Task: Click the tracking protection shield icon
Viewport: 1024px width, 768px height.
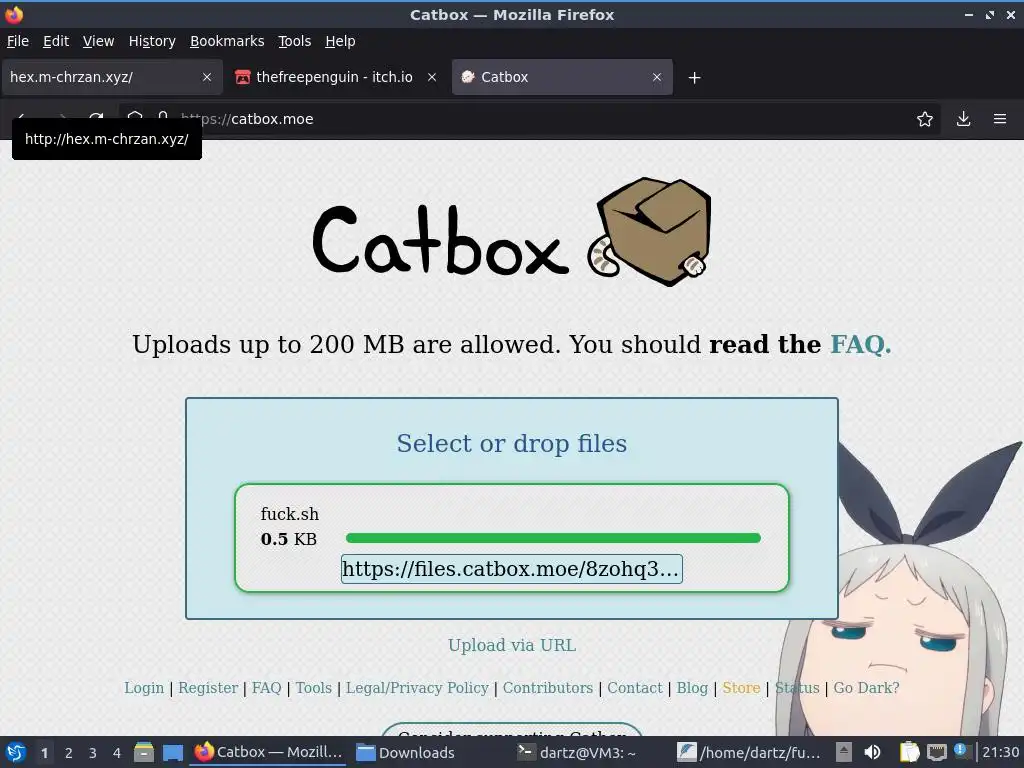Action: 135,118
